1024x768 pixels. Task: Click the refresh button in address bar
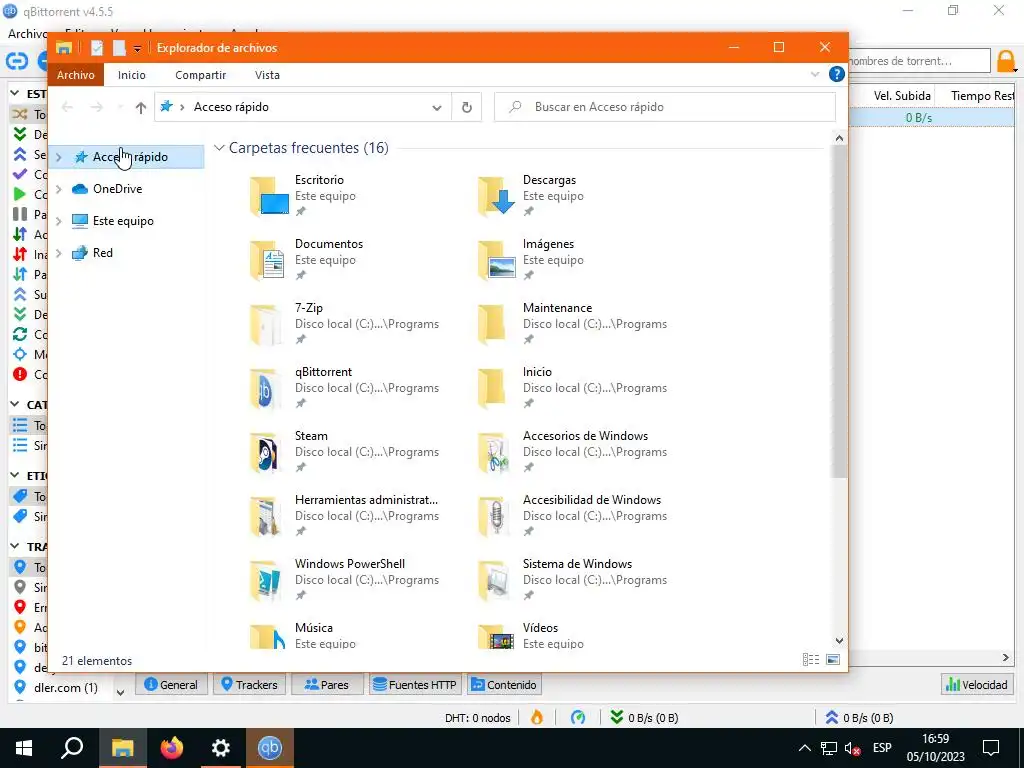(x=466, y=107)
